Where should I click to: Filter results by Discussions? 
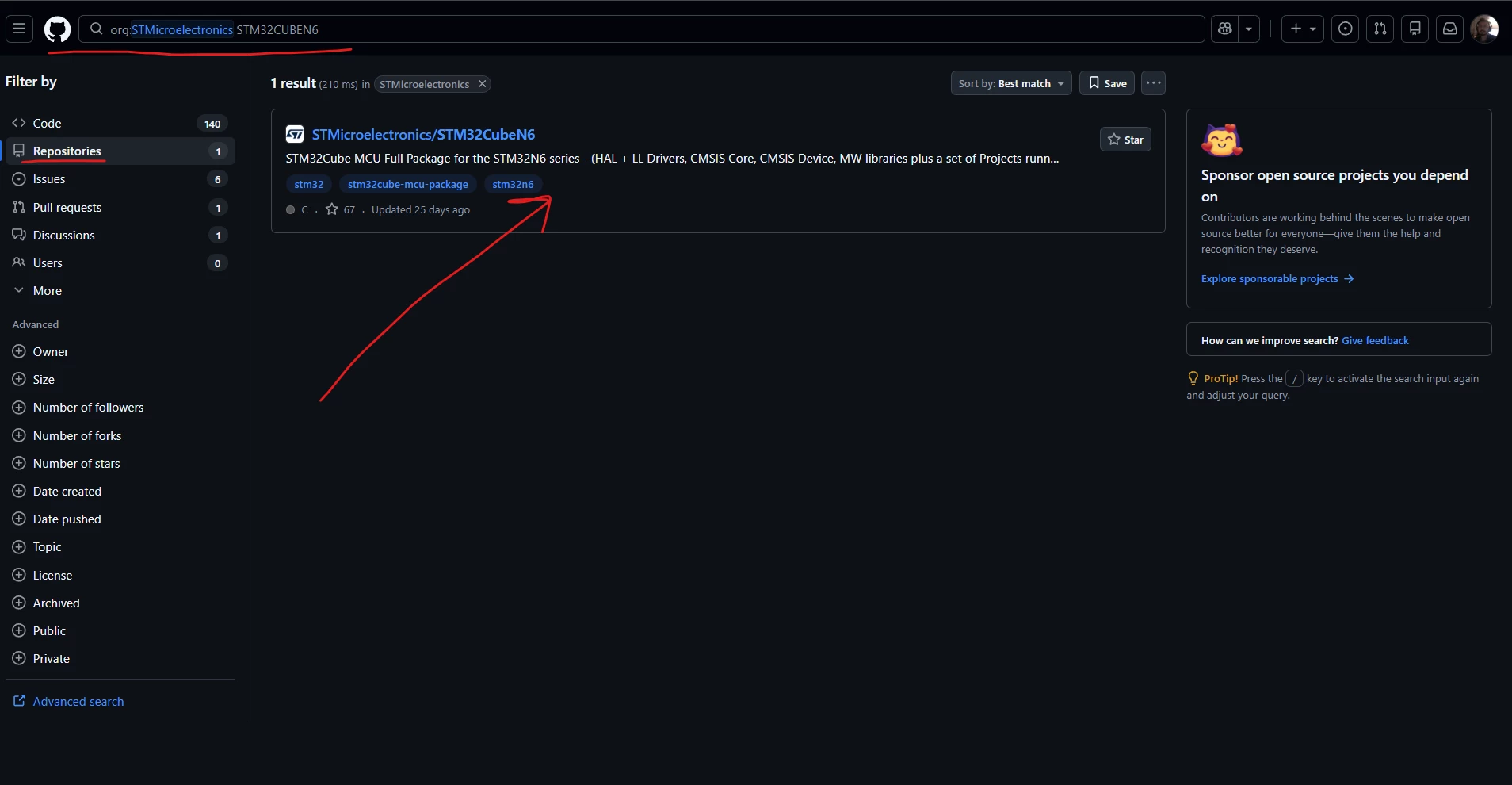click(120, 235)
